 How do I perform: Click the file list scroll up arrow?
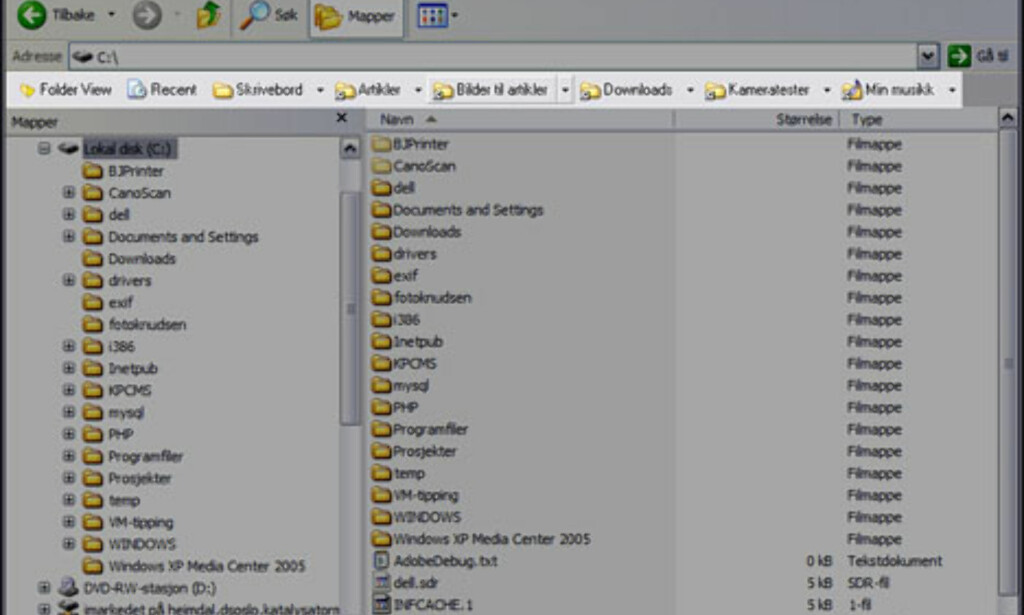tap(1008, 118)
